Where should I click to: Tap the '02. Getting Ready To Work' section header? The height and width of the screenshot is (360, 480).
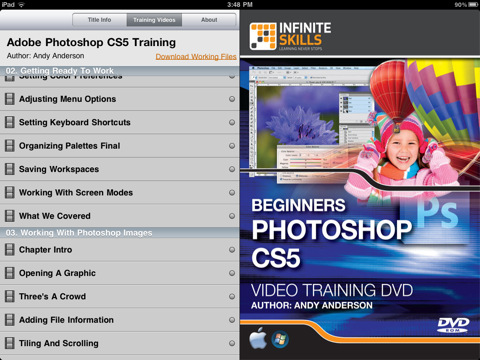[119, 71]
